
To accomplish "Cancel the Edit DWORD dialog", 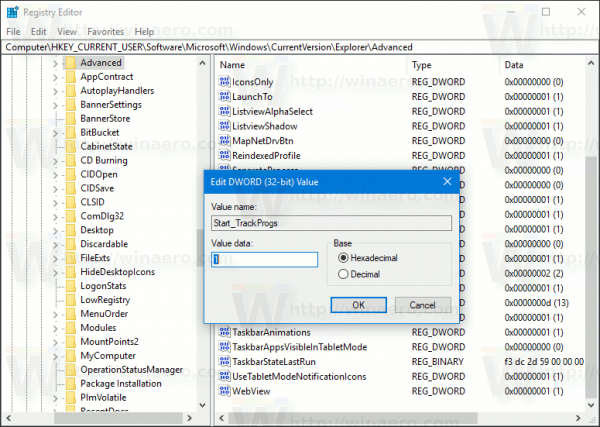I will (422, 305).
